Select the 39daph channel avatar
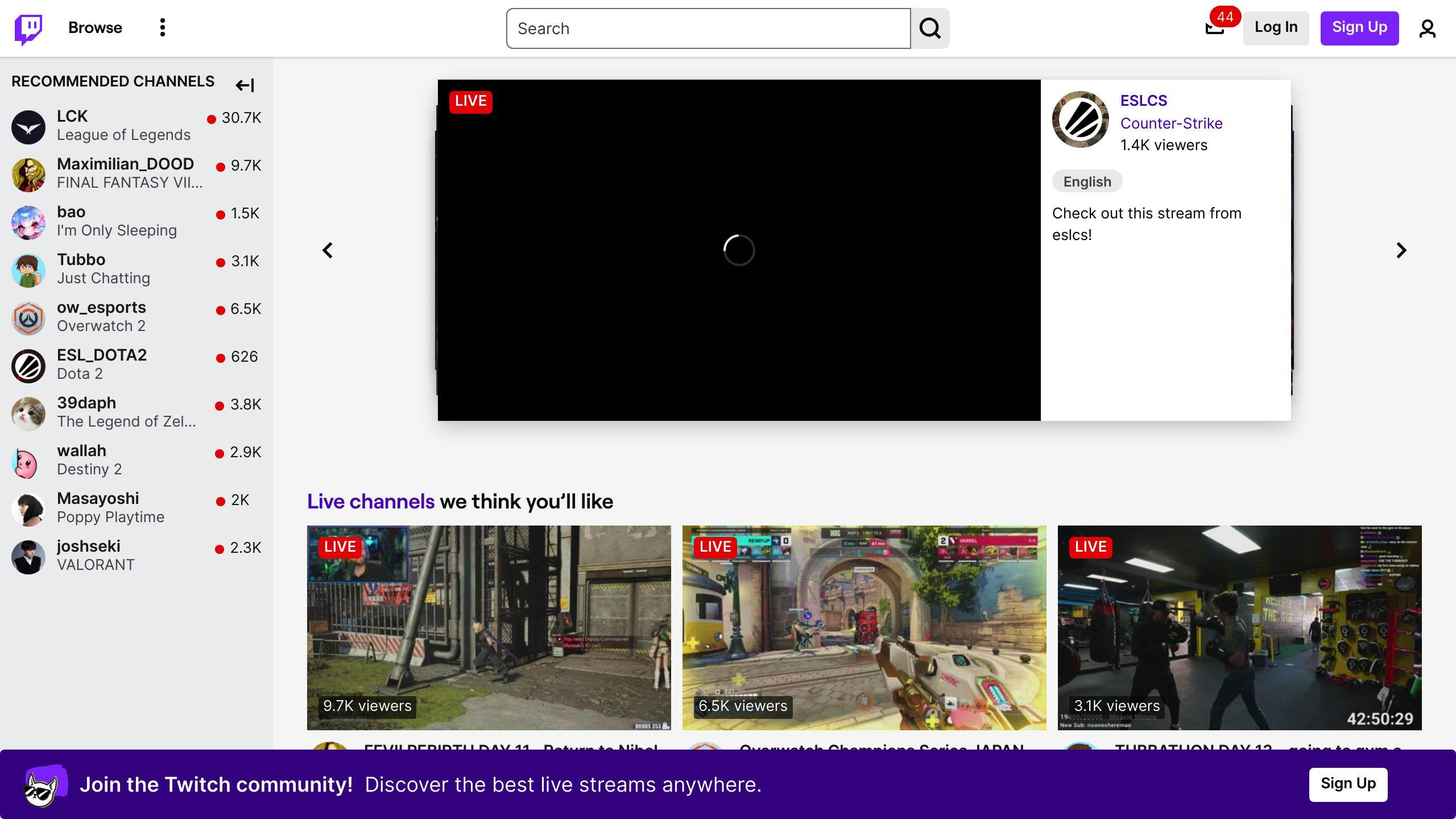This screenshot has width=1456, height=819. tap(28, 413)
